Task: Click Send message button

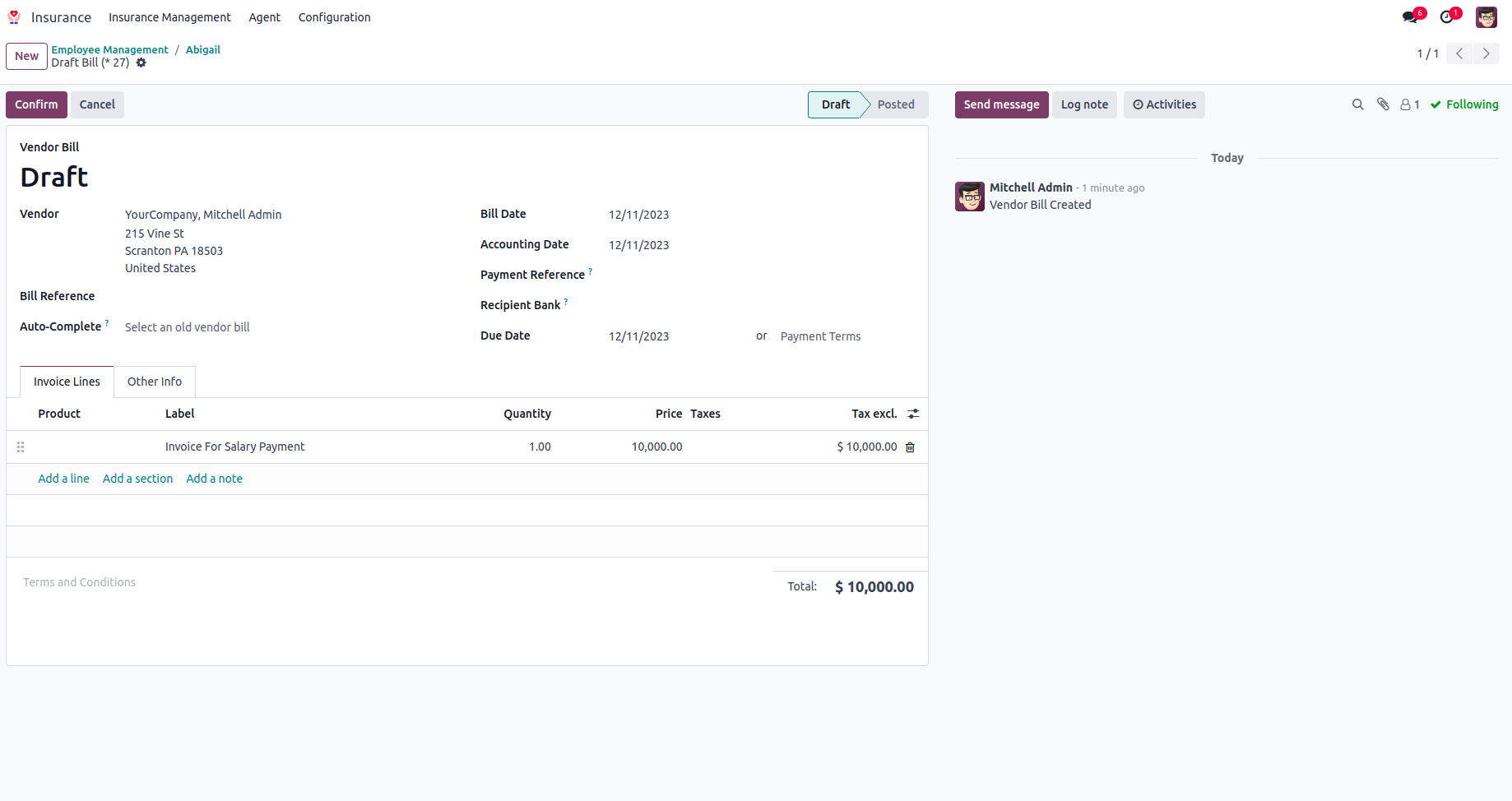Action: (1001, 104)
